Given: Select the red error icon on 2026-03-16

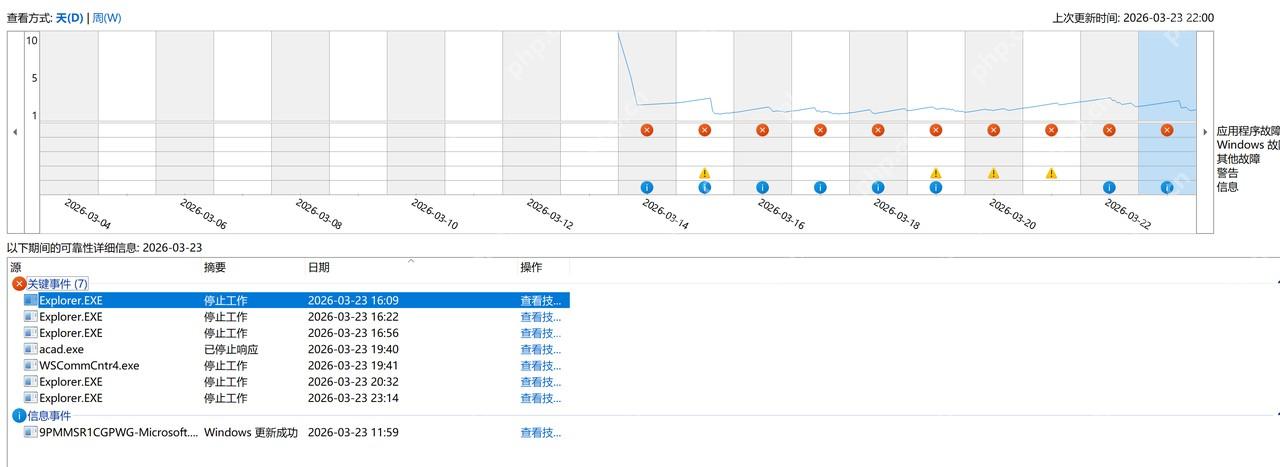Looking at the screenshot, I should point(762,130).
